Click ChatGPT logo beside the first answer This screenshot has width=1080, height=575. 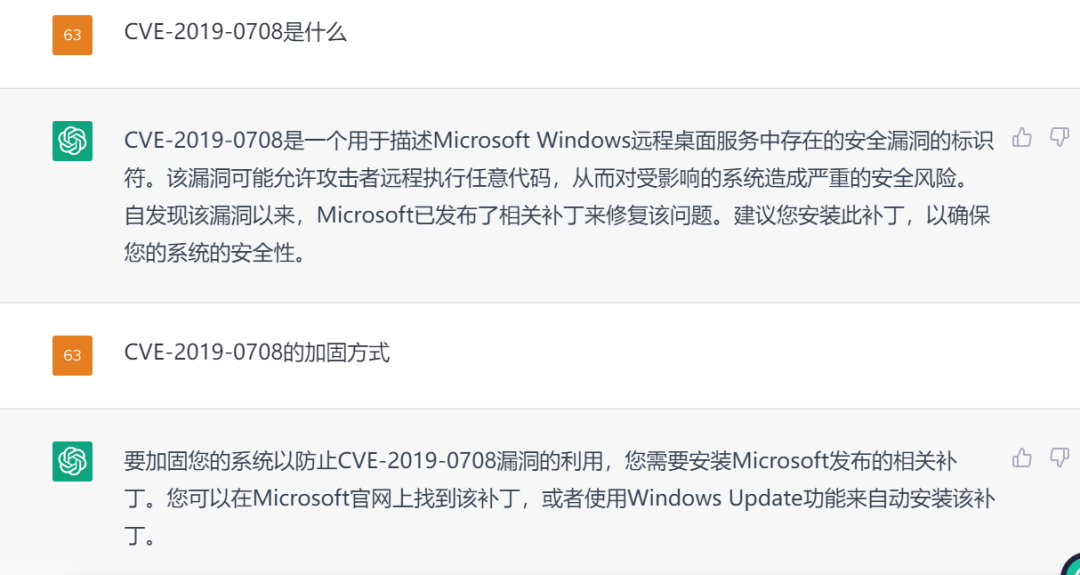[72, 141]
